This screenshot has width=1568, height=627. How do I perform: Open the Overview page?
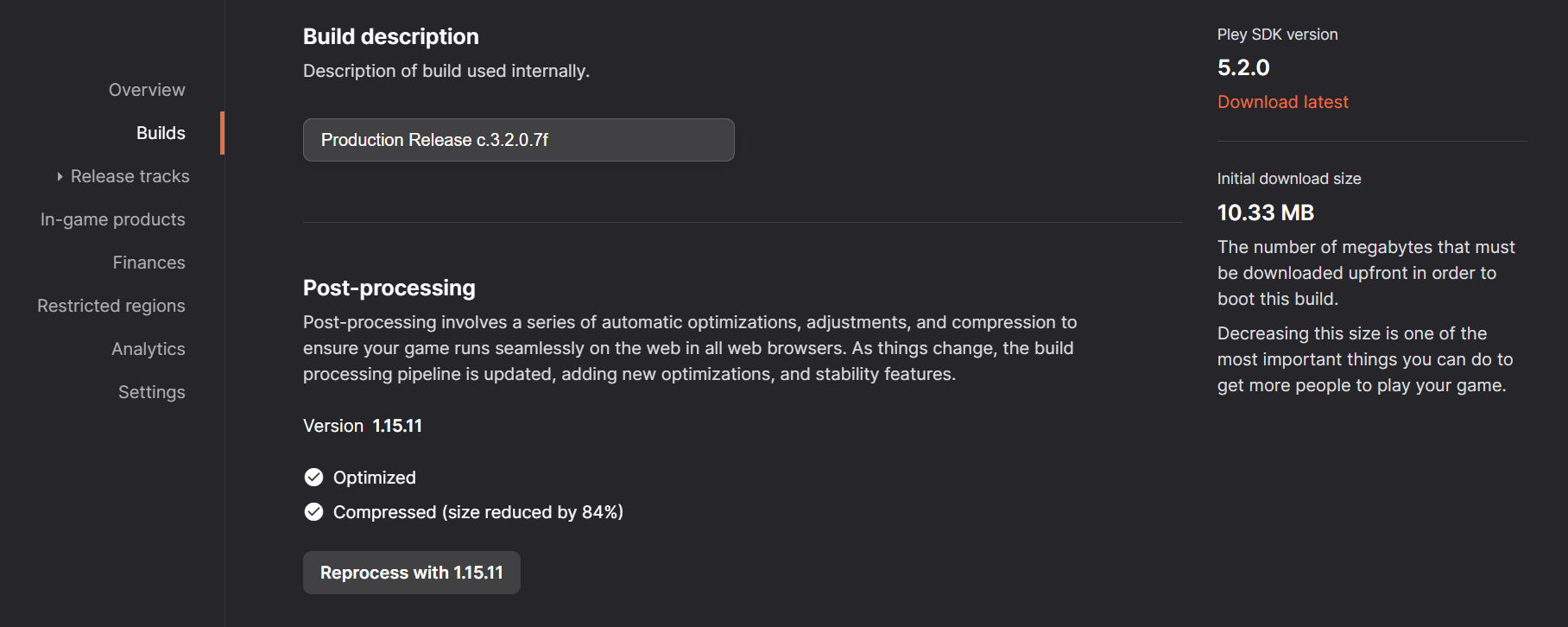coord(146,89)
